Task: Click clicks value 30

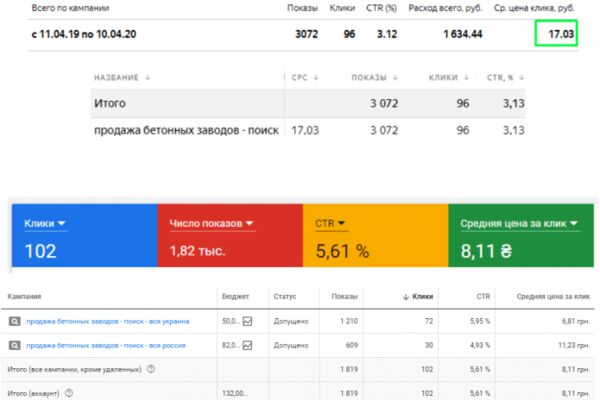Action: coord(429,345)
